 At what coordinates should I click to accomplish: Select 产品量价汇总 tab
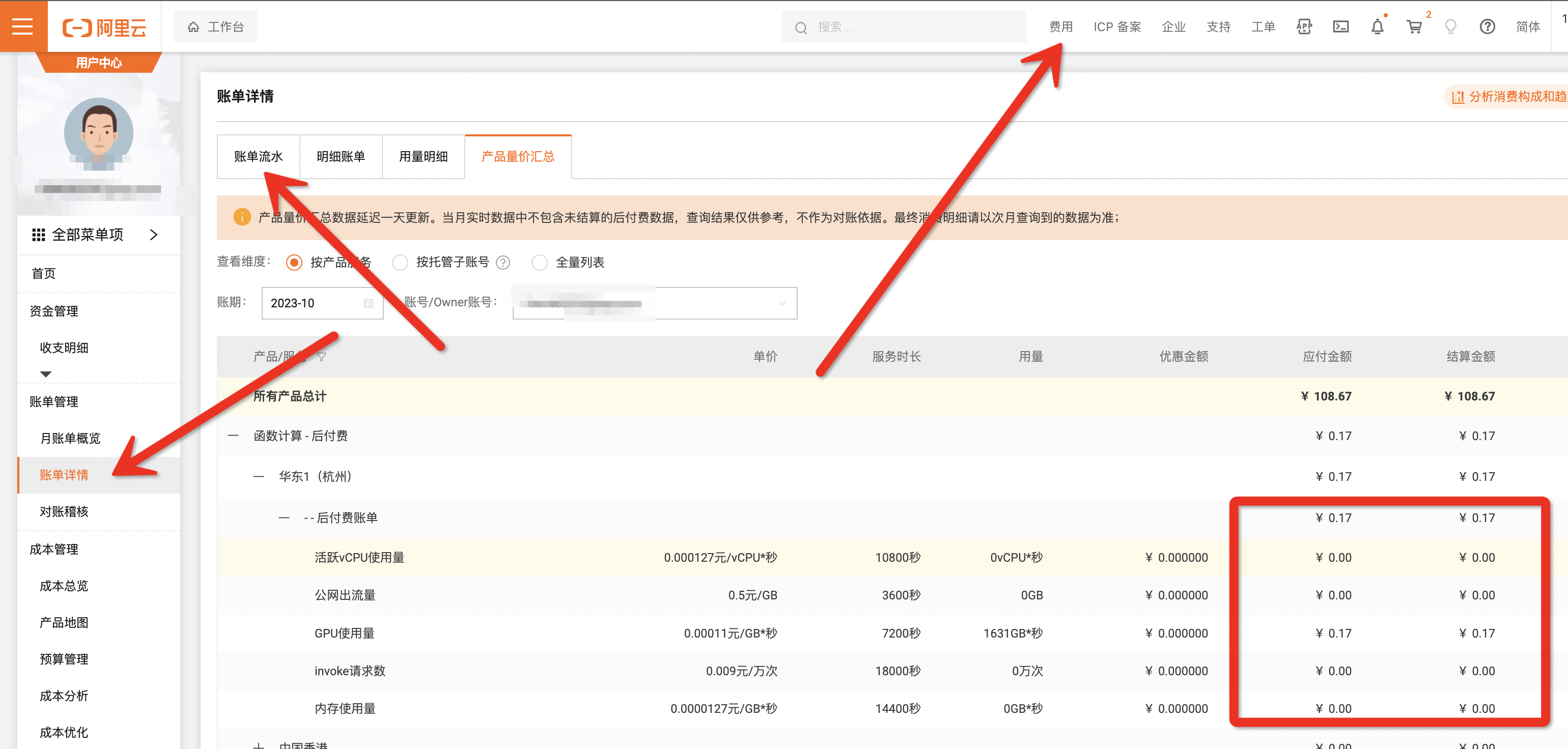pos(518,156)
